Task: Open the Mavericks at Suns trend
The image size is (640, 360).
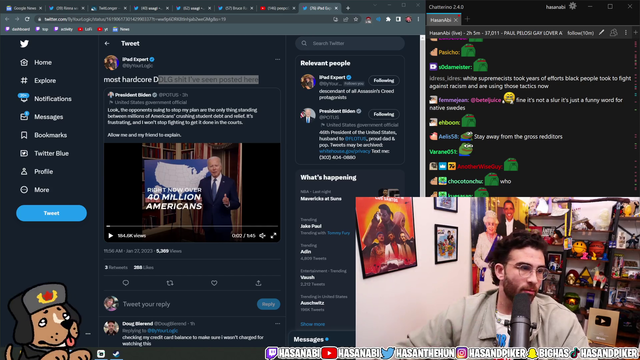Action: coord(321,199)
